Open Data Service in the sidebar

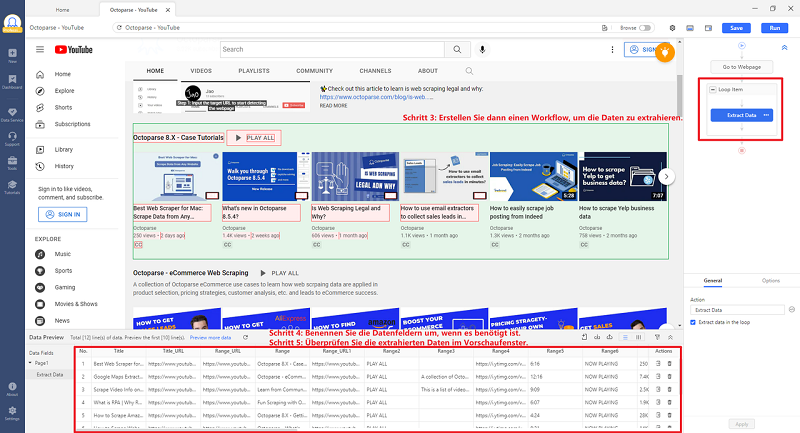click(x=12, y=115)
